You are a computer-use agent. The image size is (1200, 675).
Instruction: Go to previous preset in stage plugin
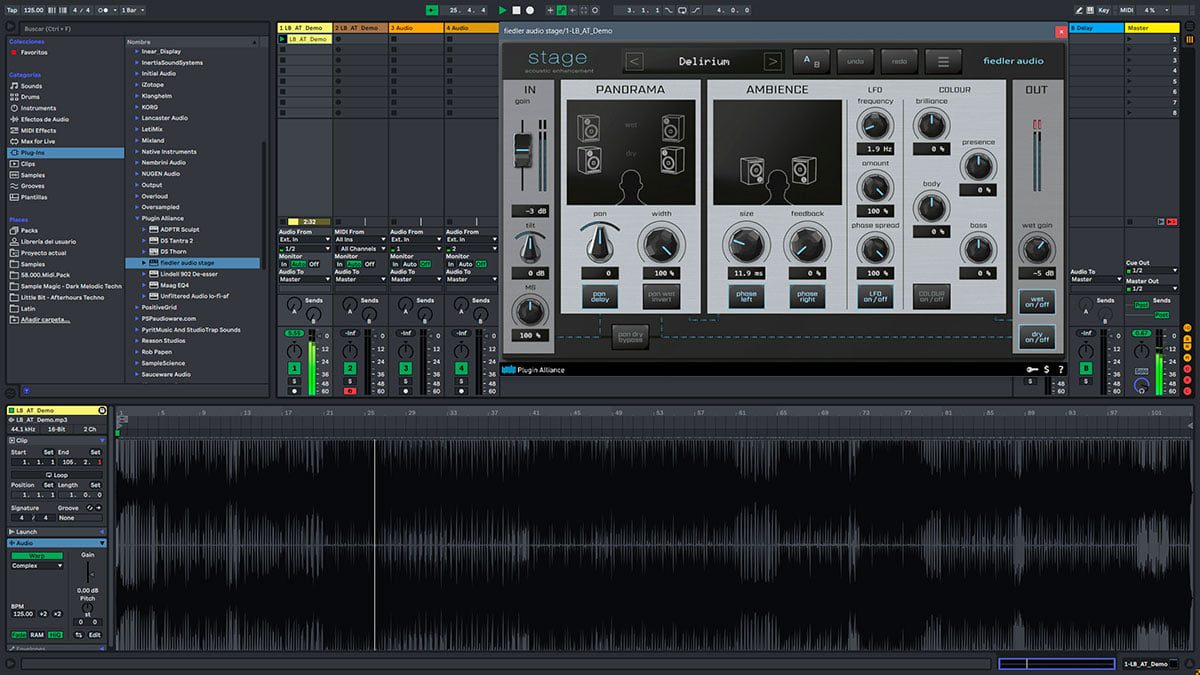[x=634, y=62]
